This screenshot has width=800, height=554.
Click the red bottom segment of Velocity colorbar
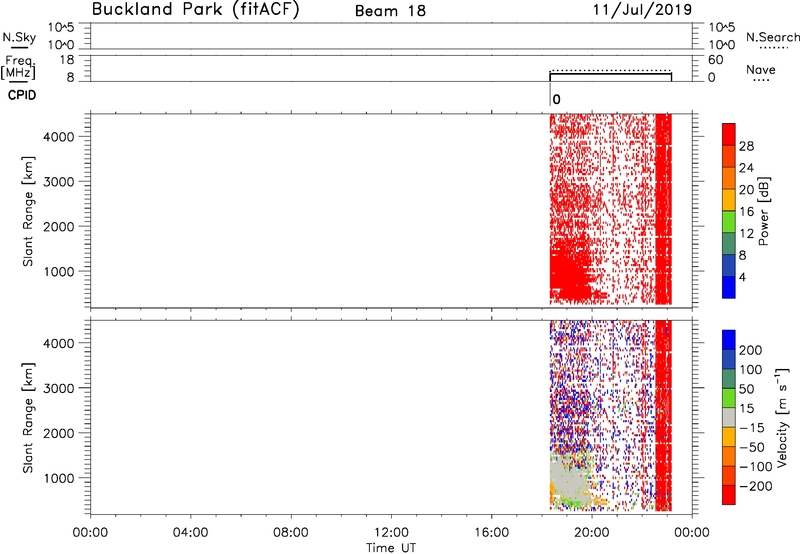(729, 495)
